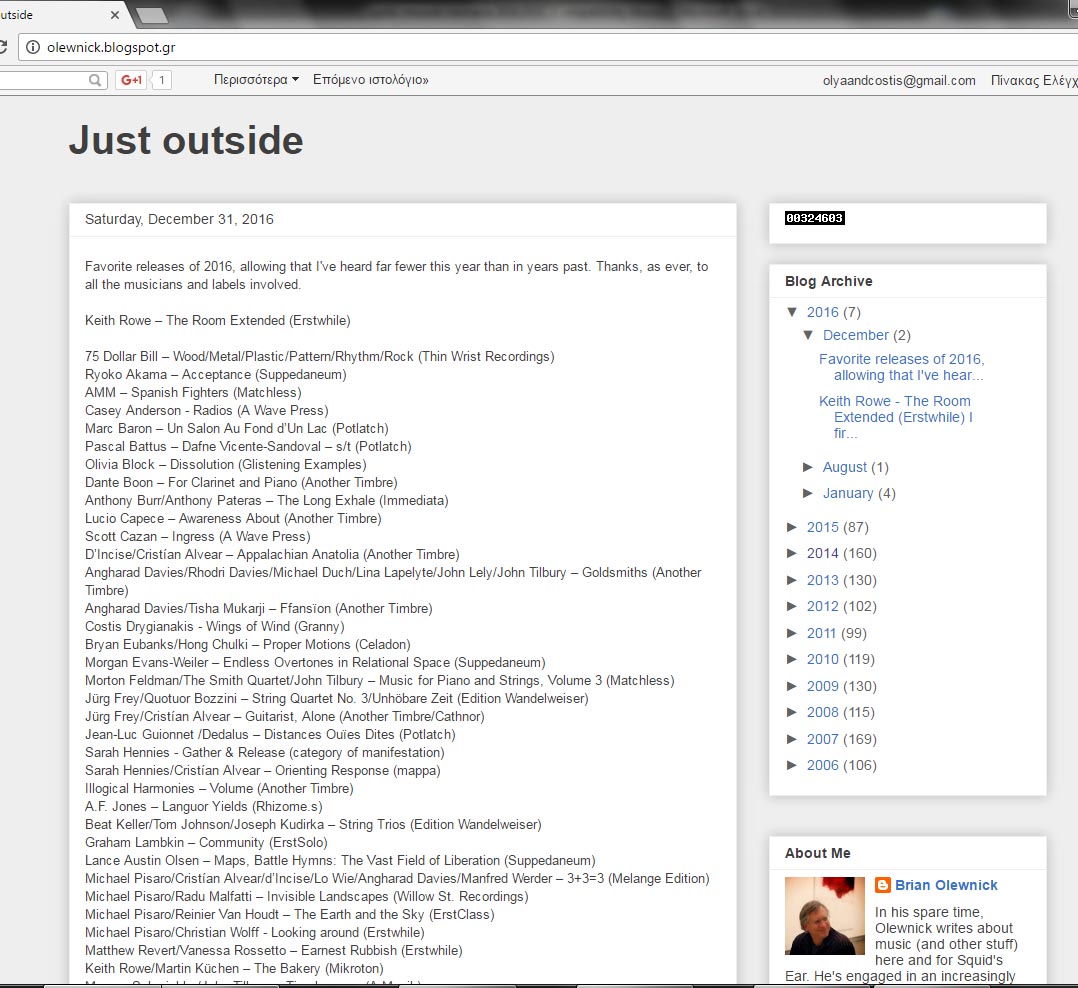Click the URL address bar field
Image resolution: width=1078 pixels, height=988 pixels.
500,47
